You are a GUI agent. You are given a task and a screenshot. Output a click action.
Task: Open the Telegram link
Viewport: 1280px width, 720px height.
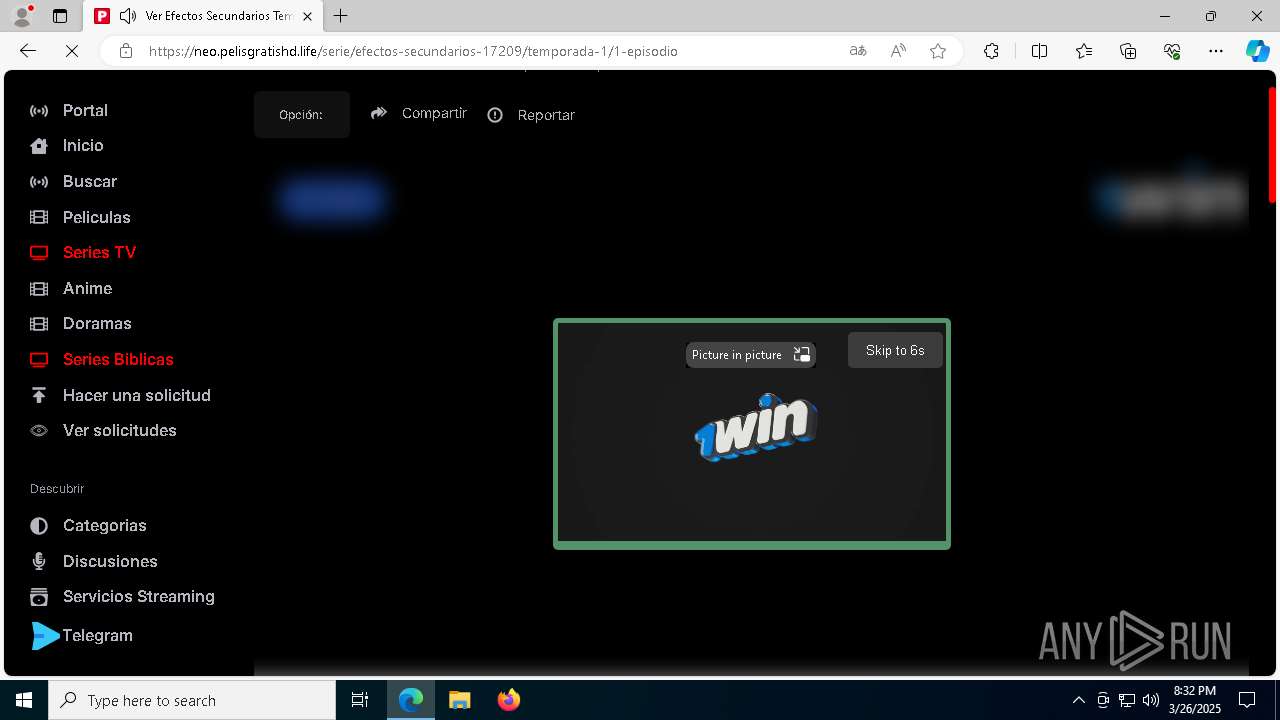[x=97, y=635]
